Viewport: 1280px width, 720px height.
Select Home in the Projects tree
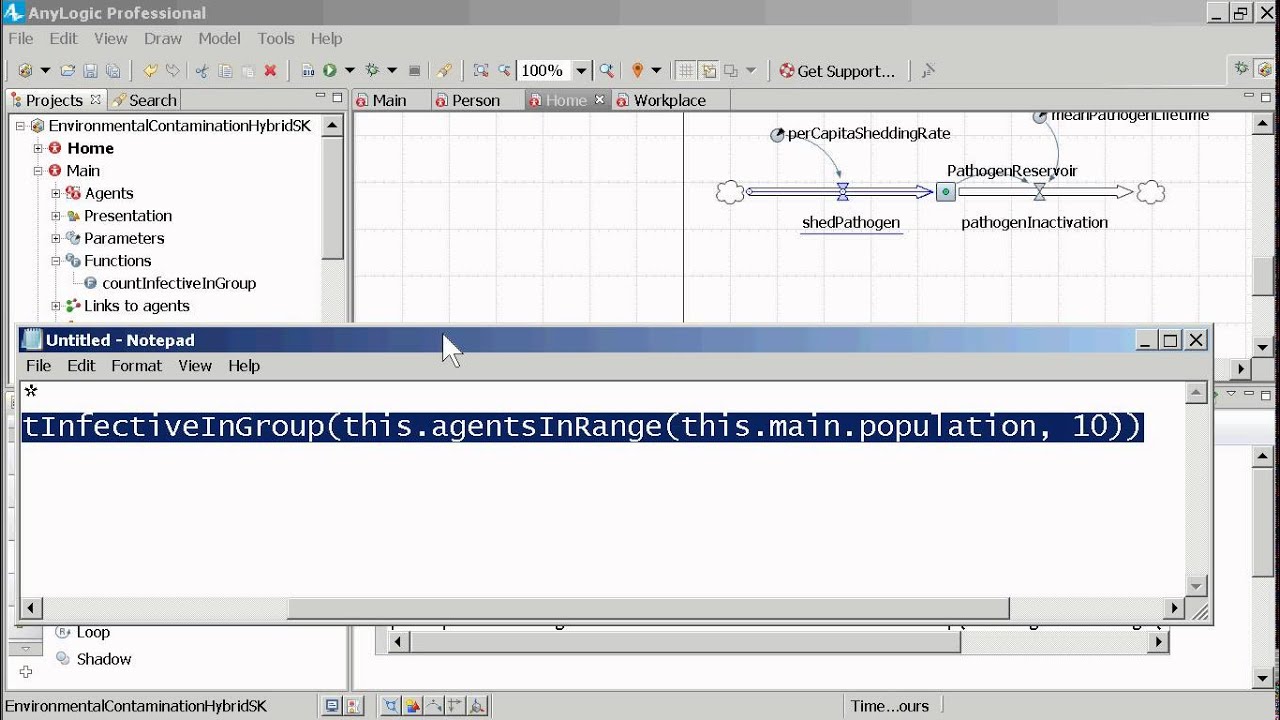click(90, 148)
